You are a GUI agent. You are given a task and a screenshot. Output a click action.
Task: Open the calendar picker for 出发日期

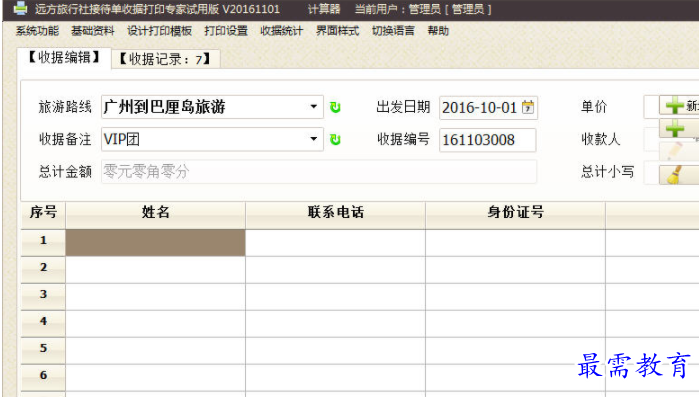coord(528,107)
